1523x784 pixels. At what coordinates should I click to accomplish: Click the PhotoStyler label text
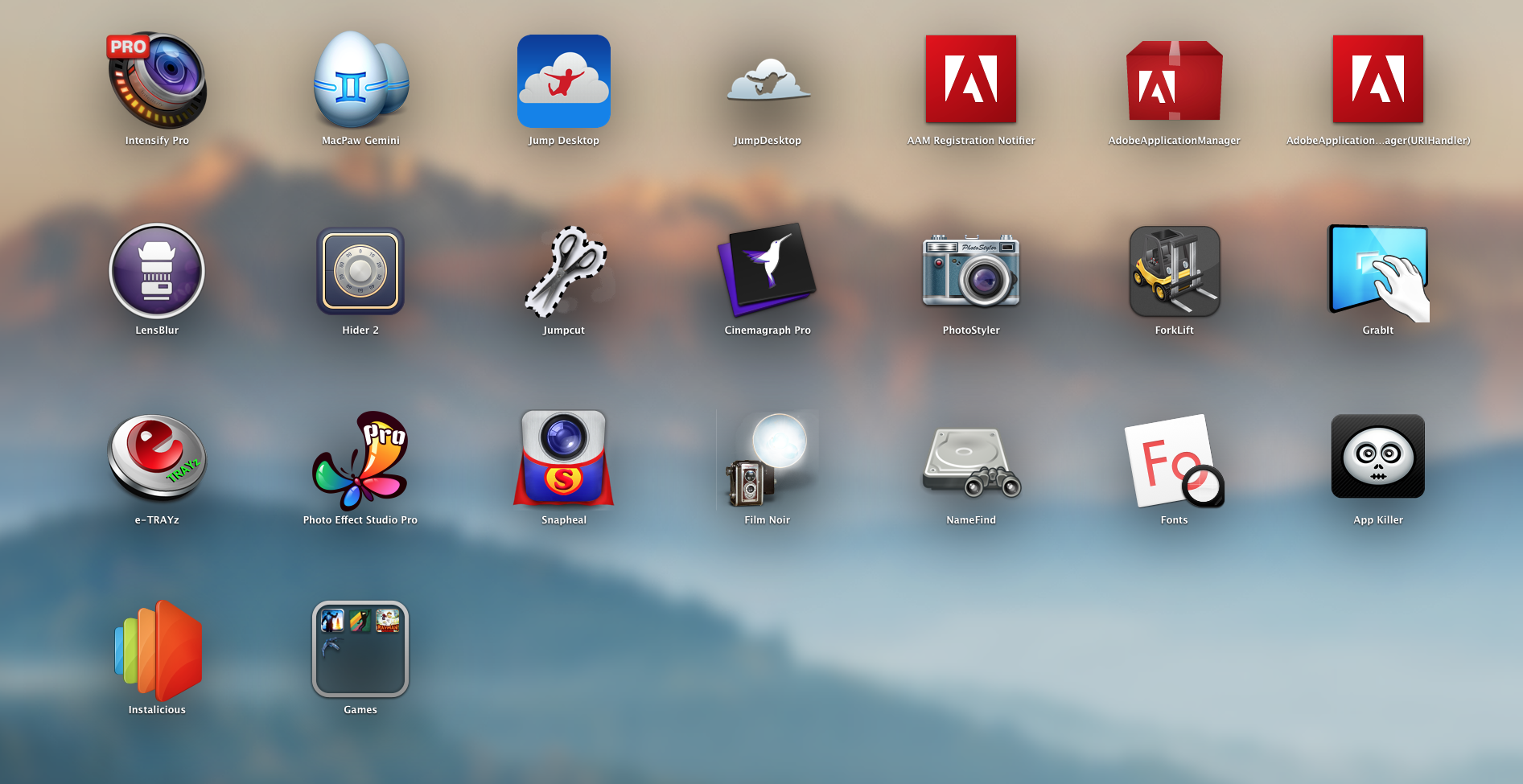pyautogui.click(x=971, y=330)
